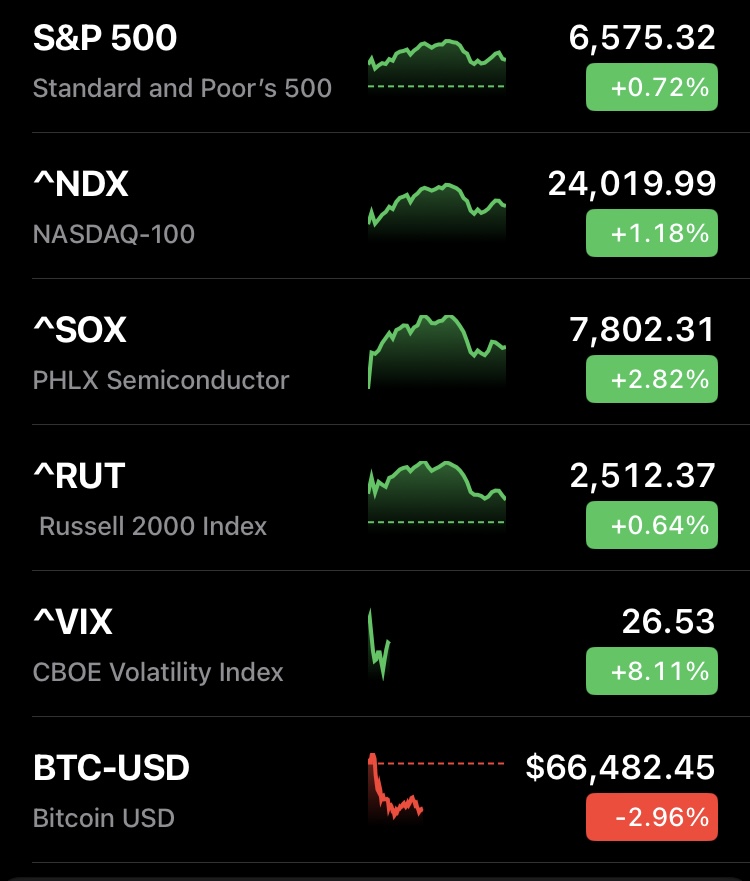Open the S&P 500 ticker name
The height and width of the screenshot is (881, 750).
(x=105, y=39)
